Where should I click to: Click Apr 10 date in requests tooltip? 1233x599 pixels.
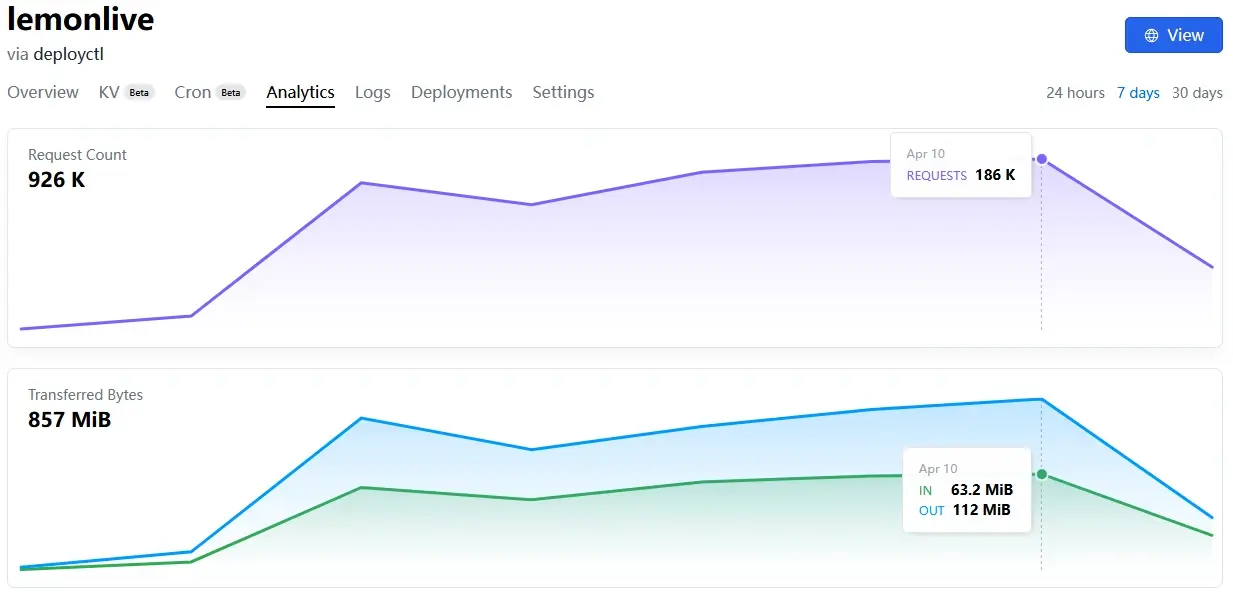click(925, 154)
